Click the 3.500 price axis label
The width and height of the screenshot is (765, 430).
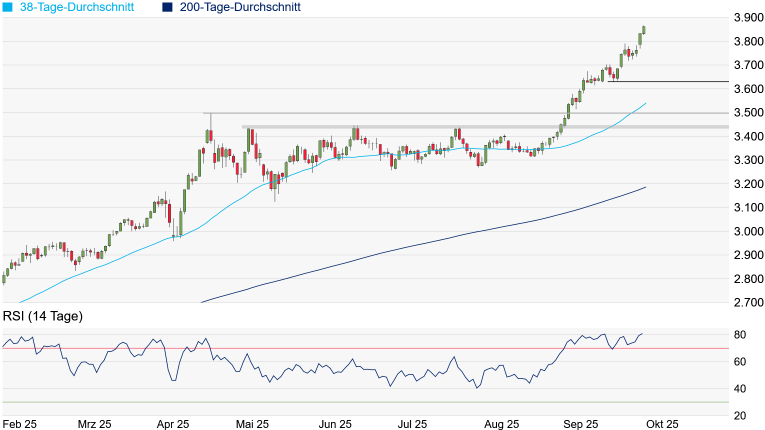click(748, 113)
